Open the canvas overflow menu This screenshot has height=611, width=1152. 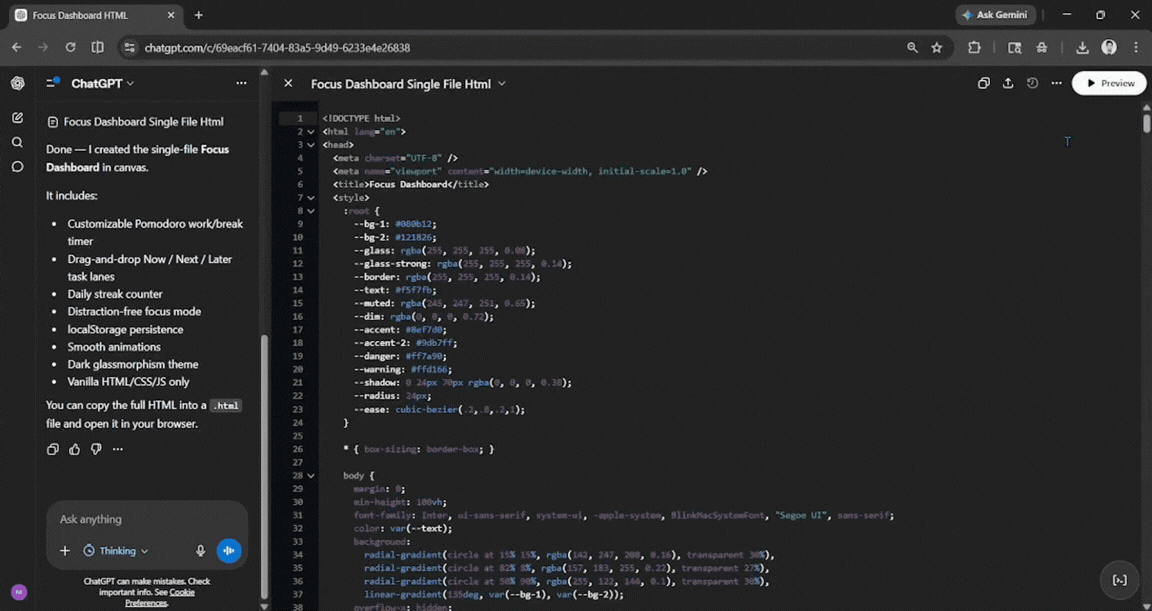(x=1056, y=84)
